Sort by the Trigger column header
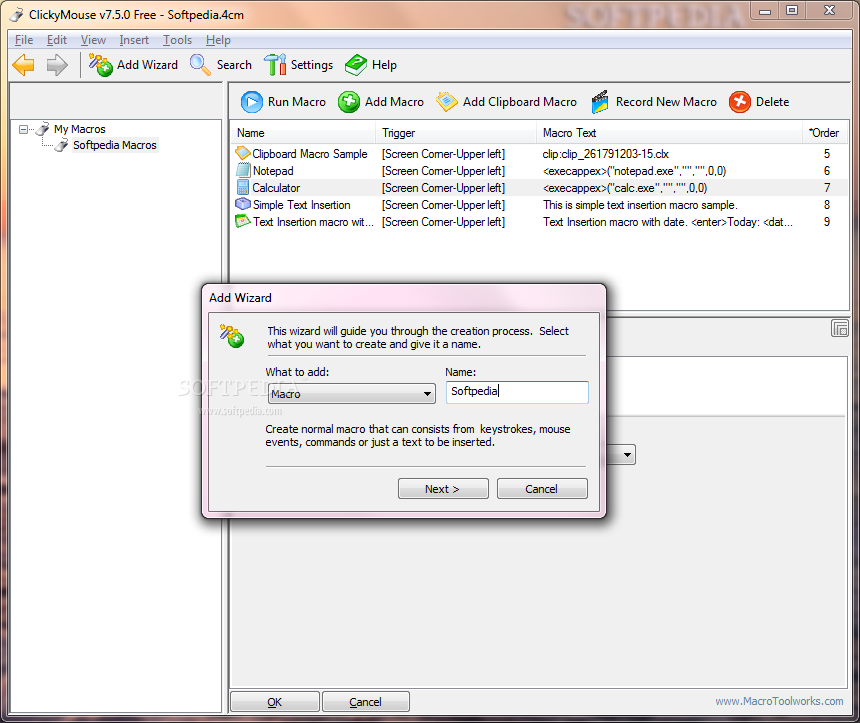The height and width of the screenshot is (723, 860). point(456,133)
